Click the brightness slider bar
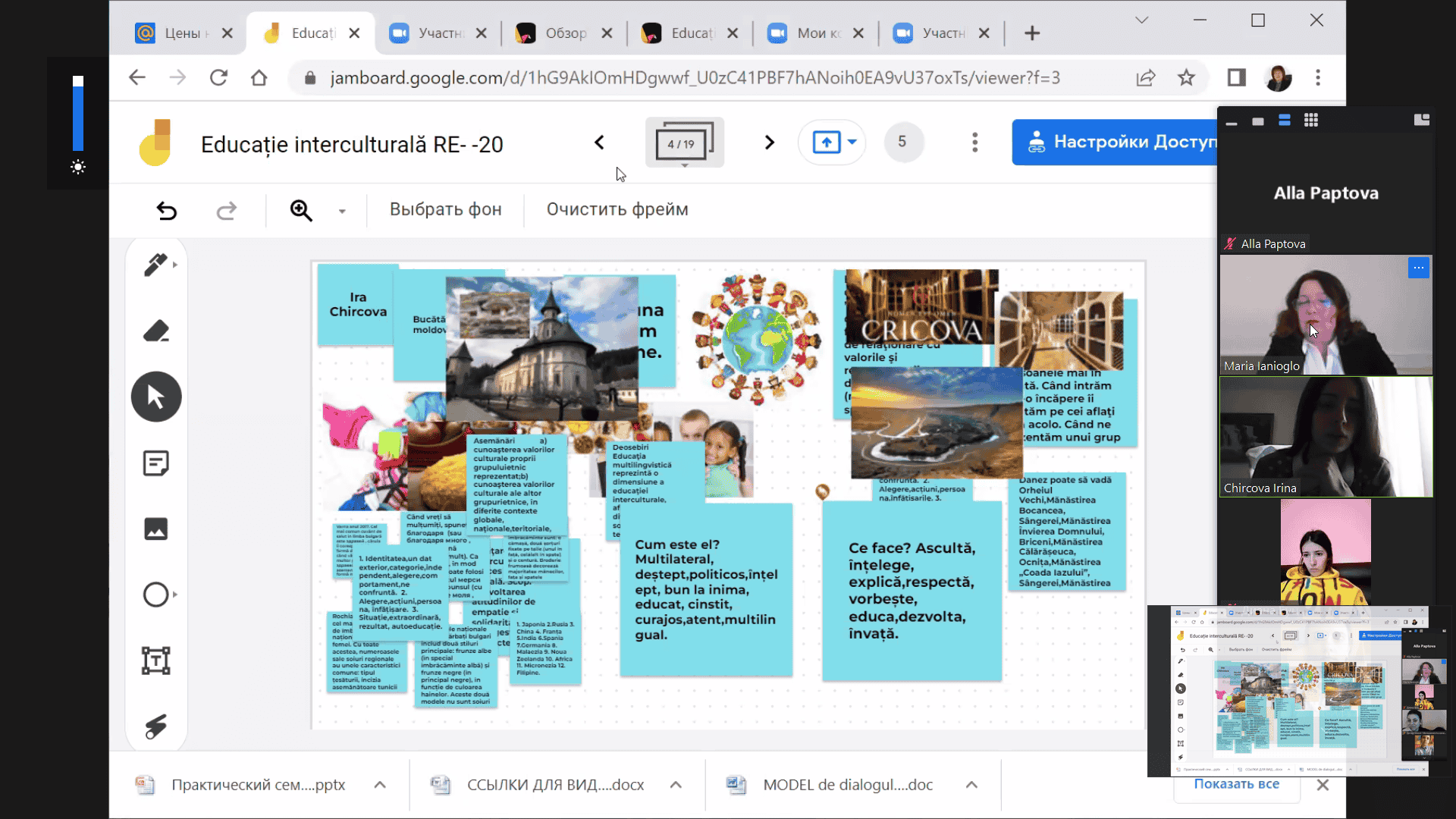Viewport: 1456px width, 819px height. coord(78,114)
